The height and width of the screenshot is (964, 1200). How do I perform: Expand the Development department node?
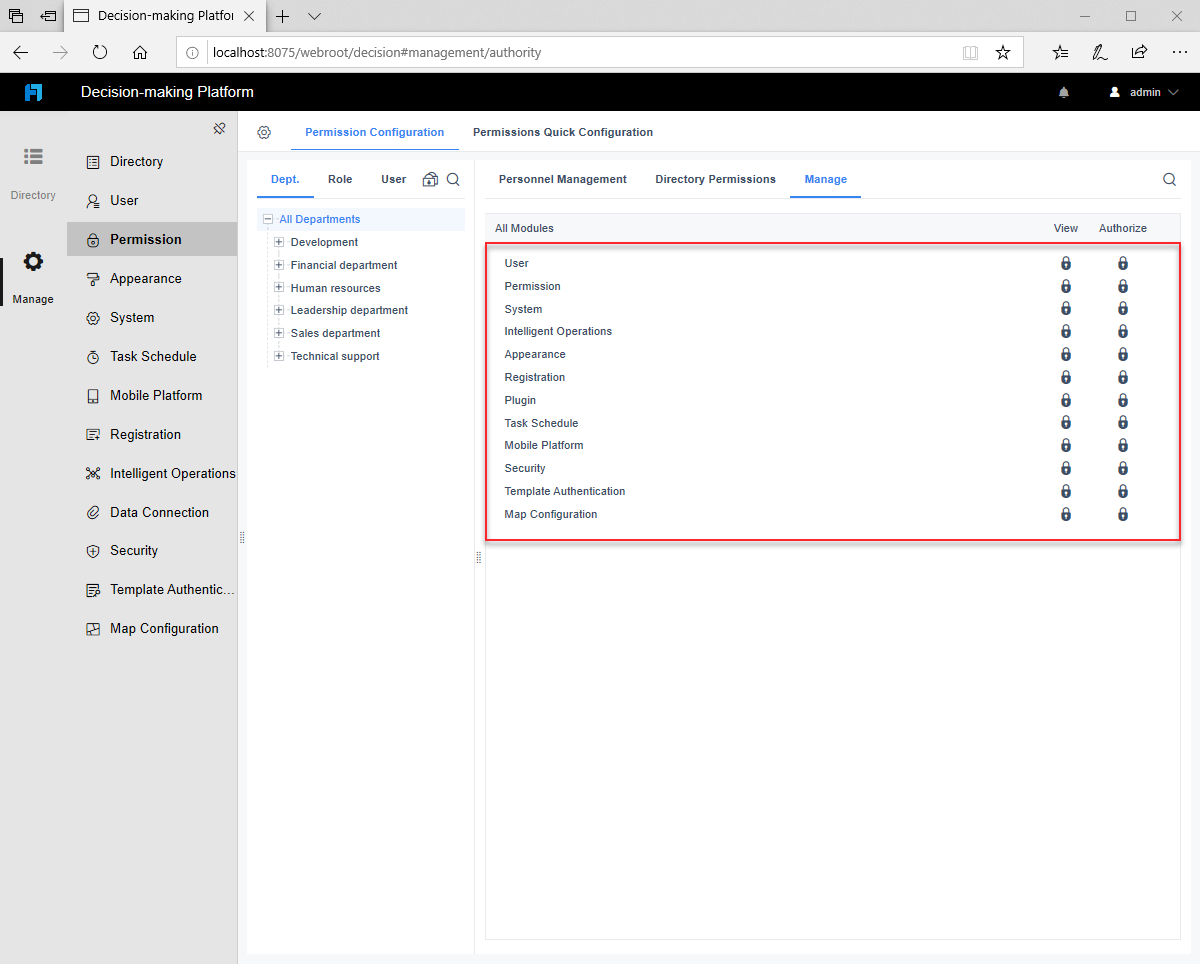pyautogui.click(x=278, y=242)
